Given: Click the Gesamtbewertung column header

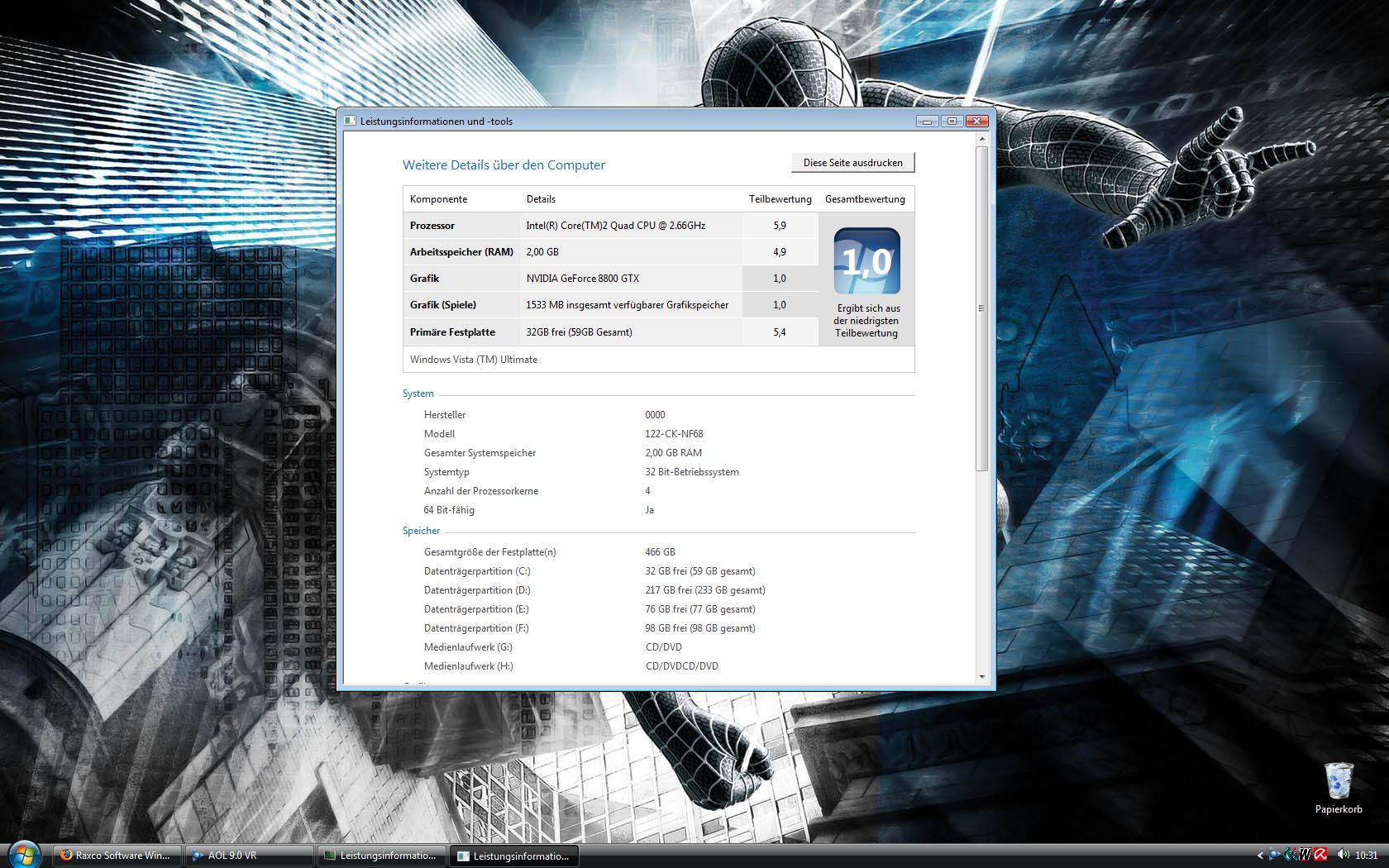Looking at the screenshot, I should click(x=865, y=199).
